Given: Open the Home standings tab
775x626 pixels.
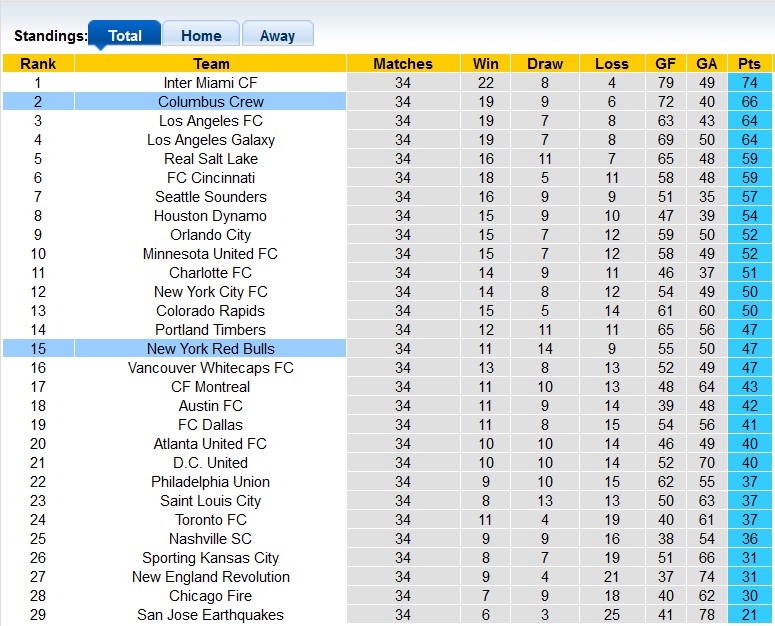Looking at the screenshot, I should click(x=201, y=35).
